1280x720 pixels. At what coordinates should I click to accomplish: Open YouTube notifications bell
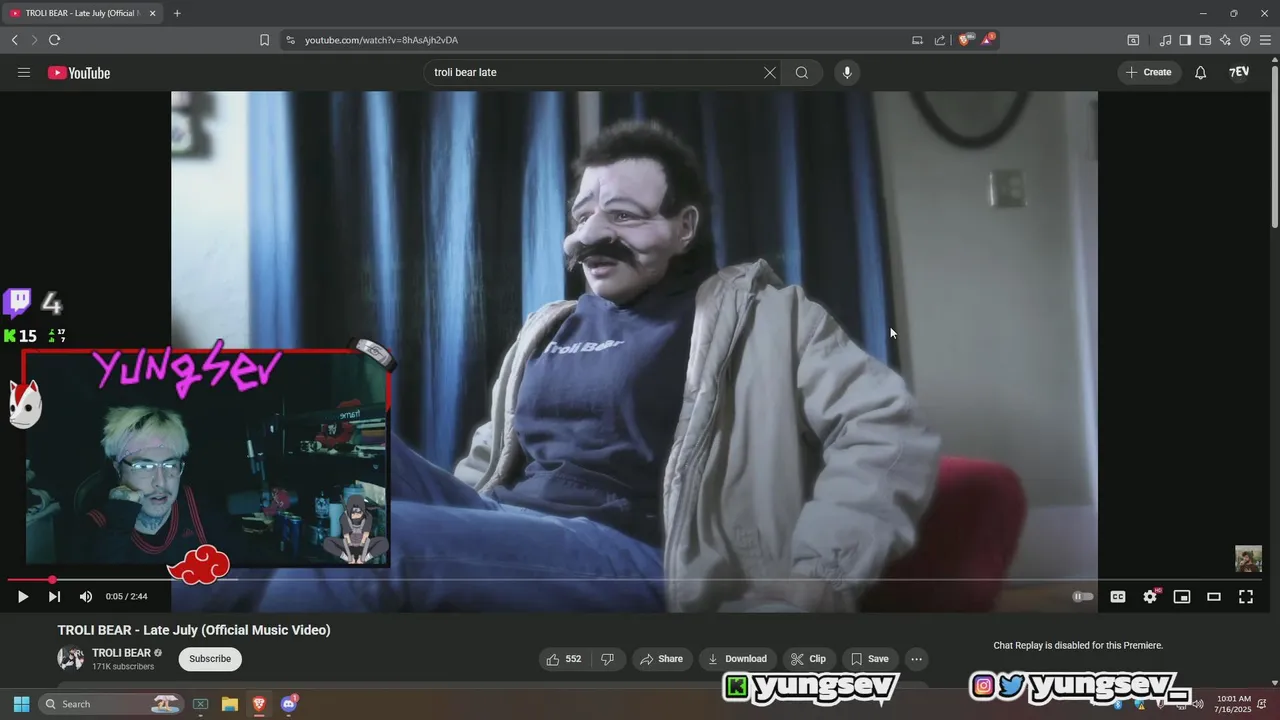[1200, 72]
